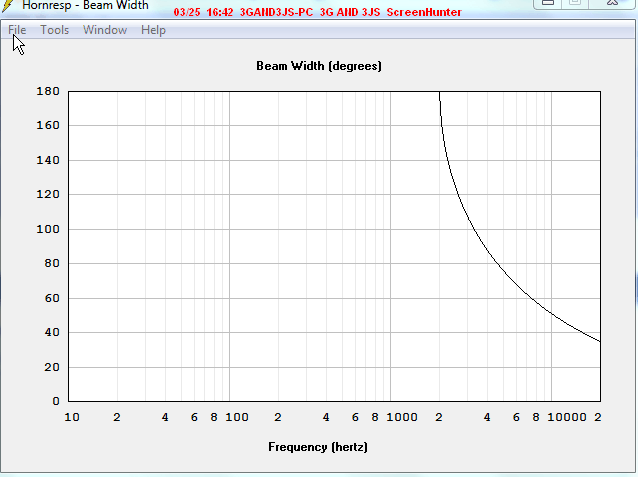Click the 60 label on the vertical axis
The width and height of the screenshot is (638, 477).
pyautogui.click(x=52, y=298)
